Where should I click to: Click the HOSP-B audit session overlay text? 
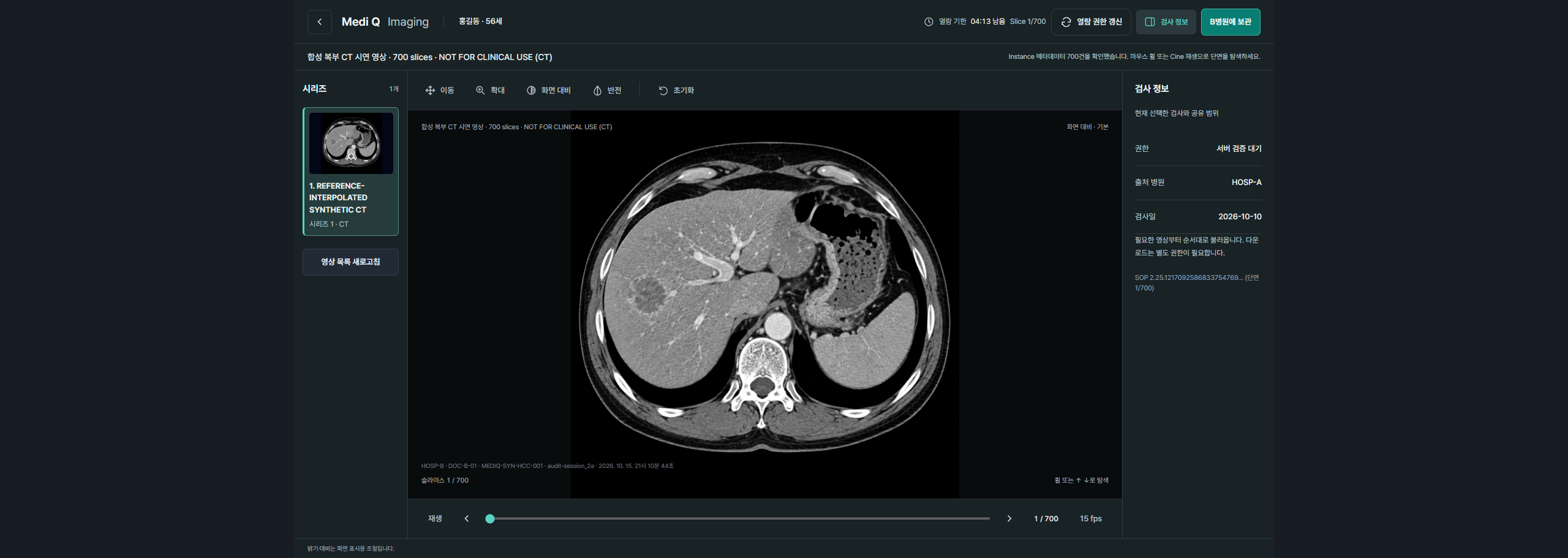[x=547, y=466]
